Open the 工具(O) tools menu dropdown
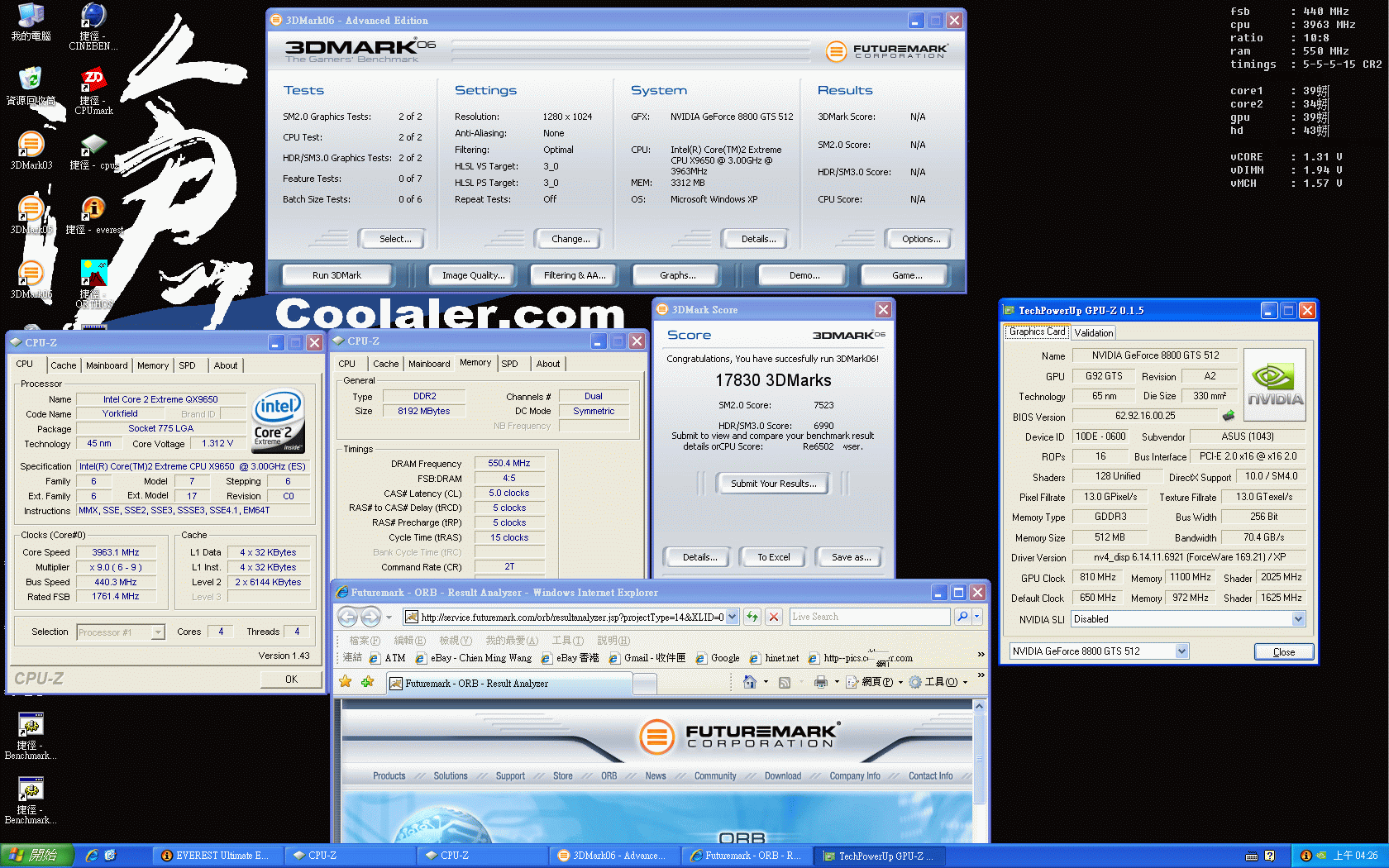Image resolution: width=1389 pixels, height=868 pixels. click(x=938, y=682)
